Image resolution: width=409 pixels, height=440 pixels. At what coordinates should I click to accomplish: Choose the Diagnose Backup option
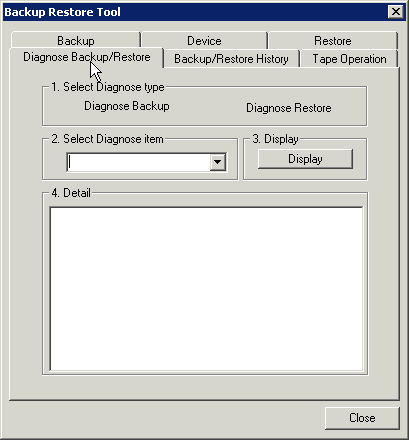127,106
